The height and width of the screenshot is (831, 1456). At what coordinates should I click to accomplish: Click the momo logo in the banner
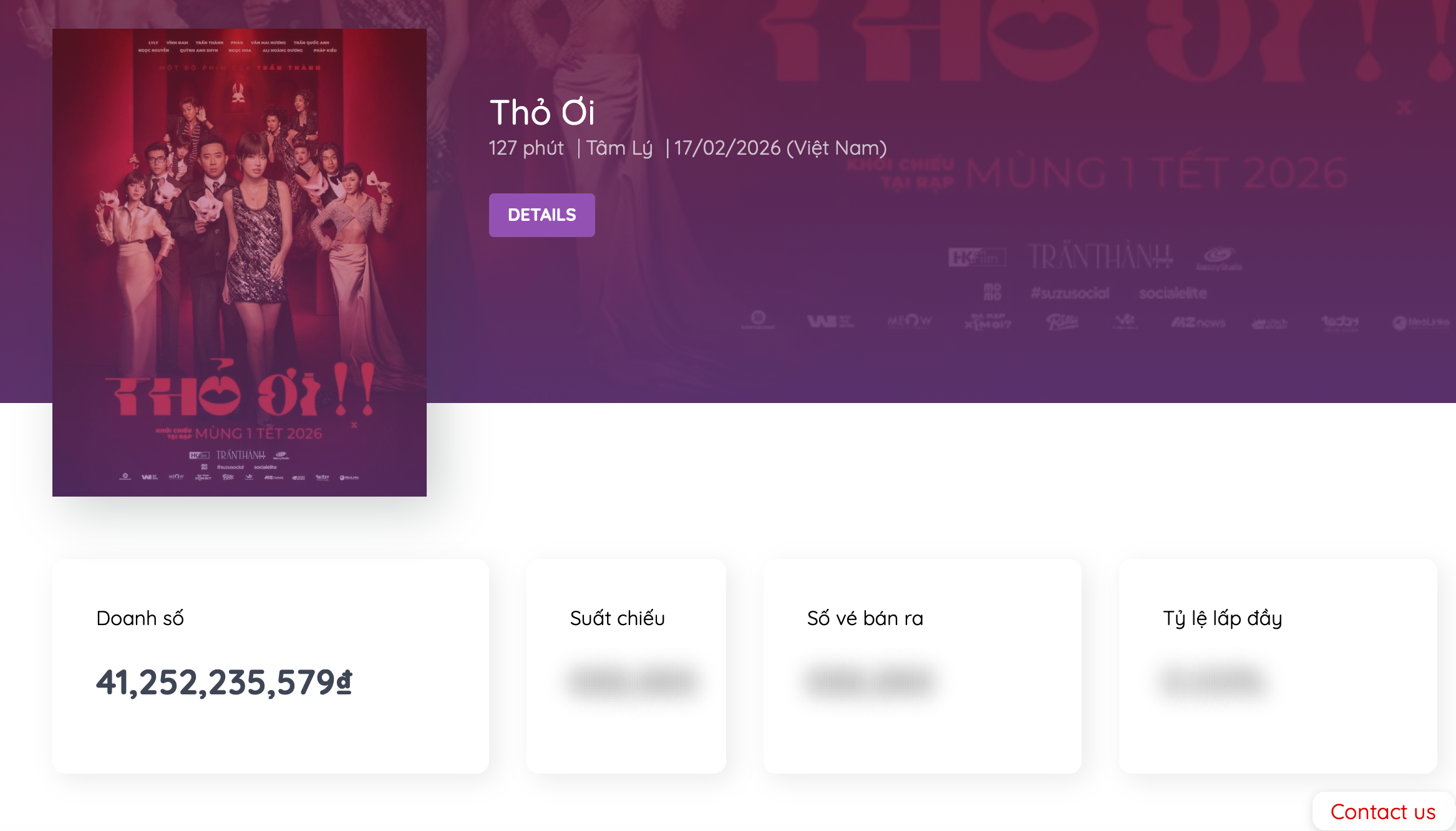(993, 291)
